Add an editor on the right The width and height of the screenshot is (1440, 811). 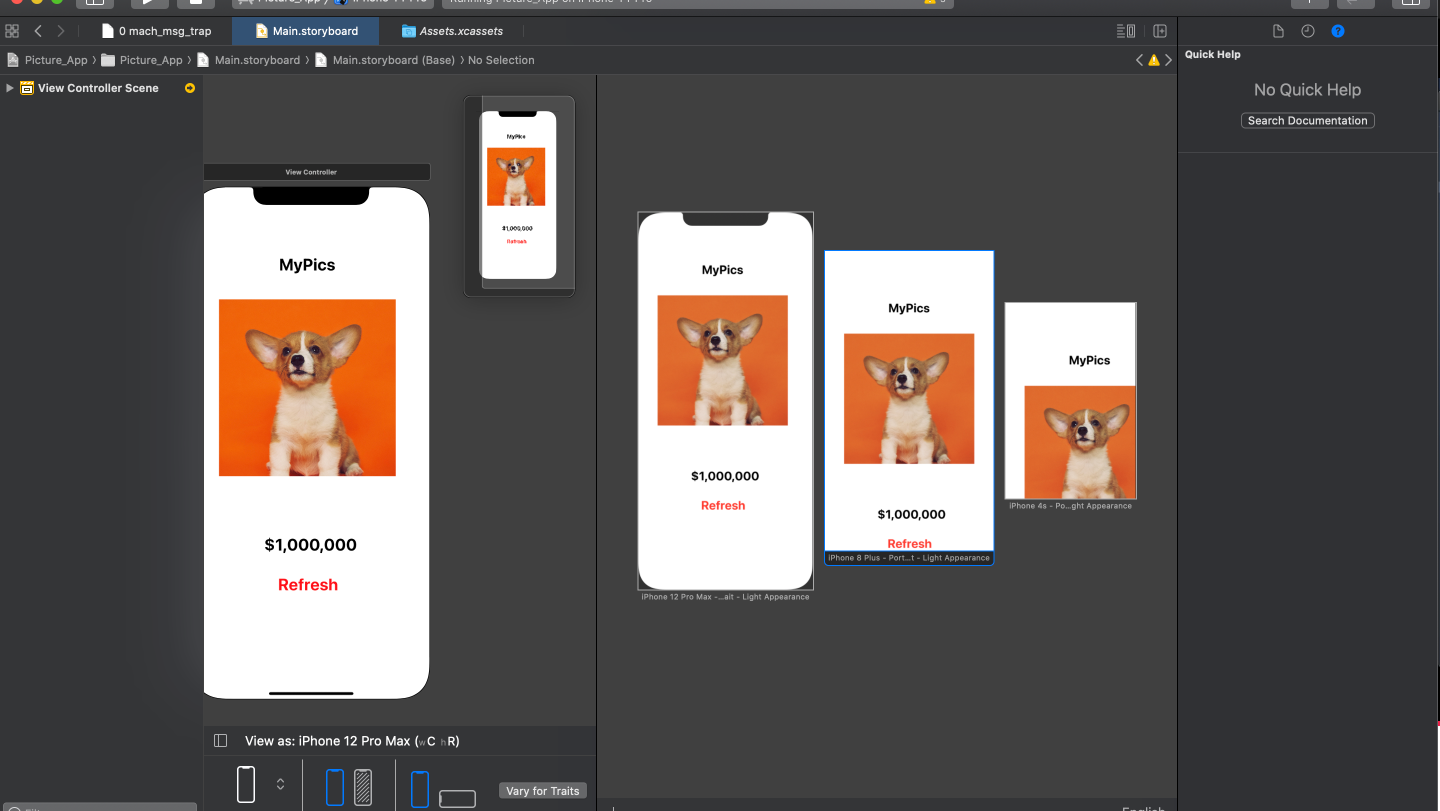1160,31
